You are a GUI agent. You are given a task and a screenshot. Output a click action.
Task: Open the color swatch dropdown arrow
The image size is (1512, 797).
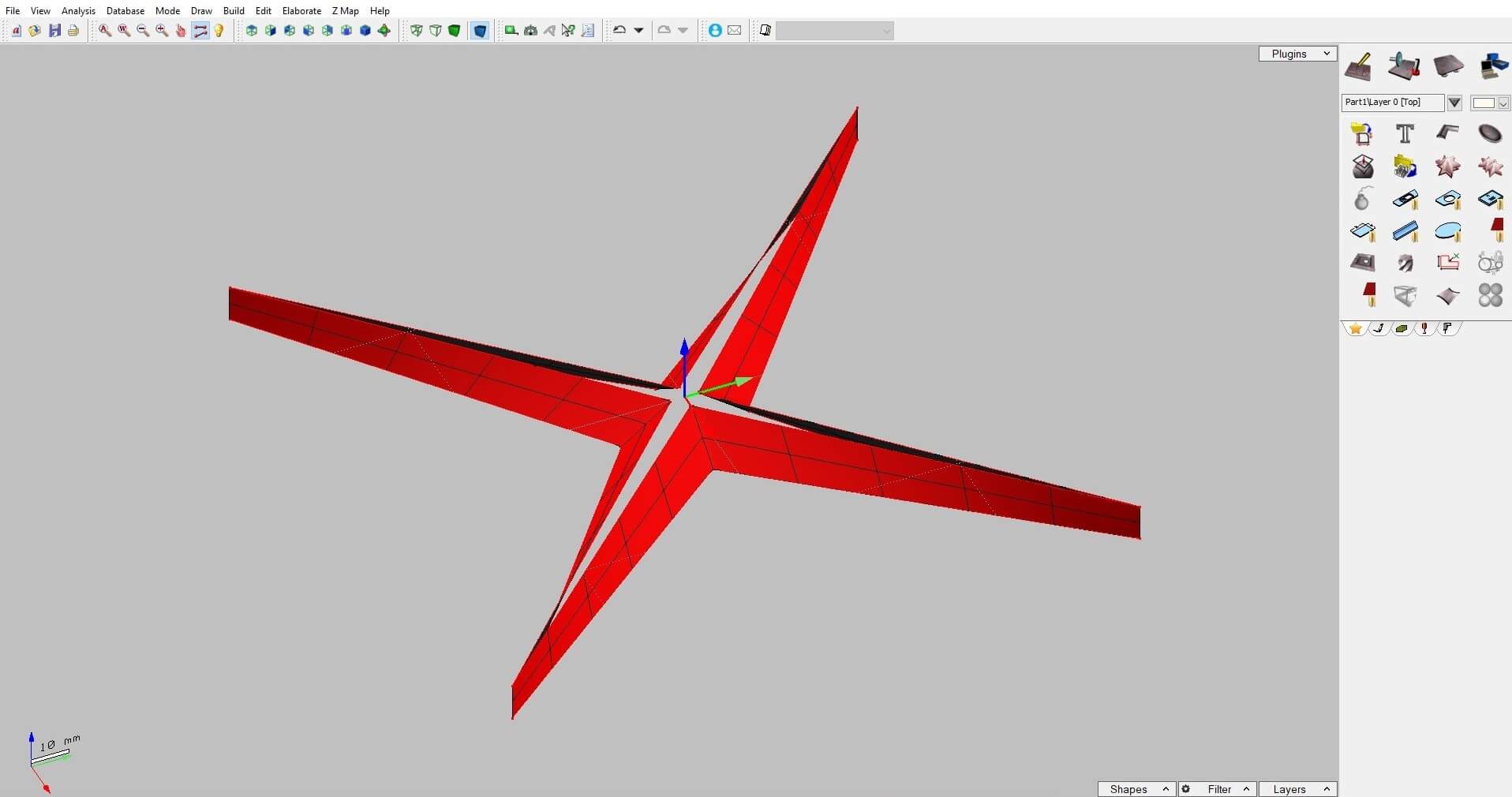[1503, 103]
